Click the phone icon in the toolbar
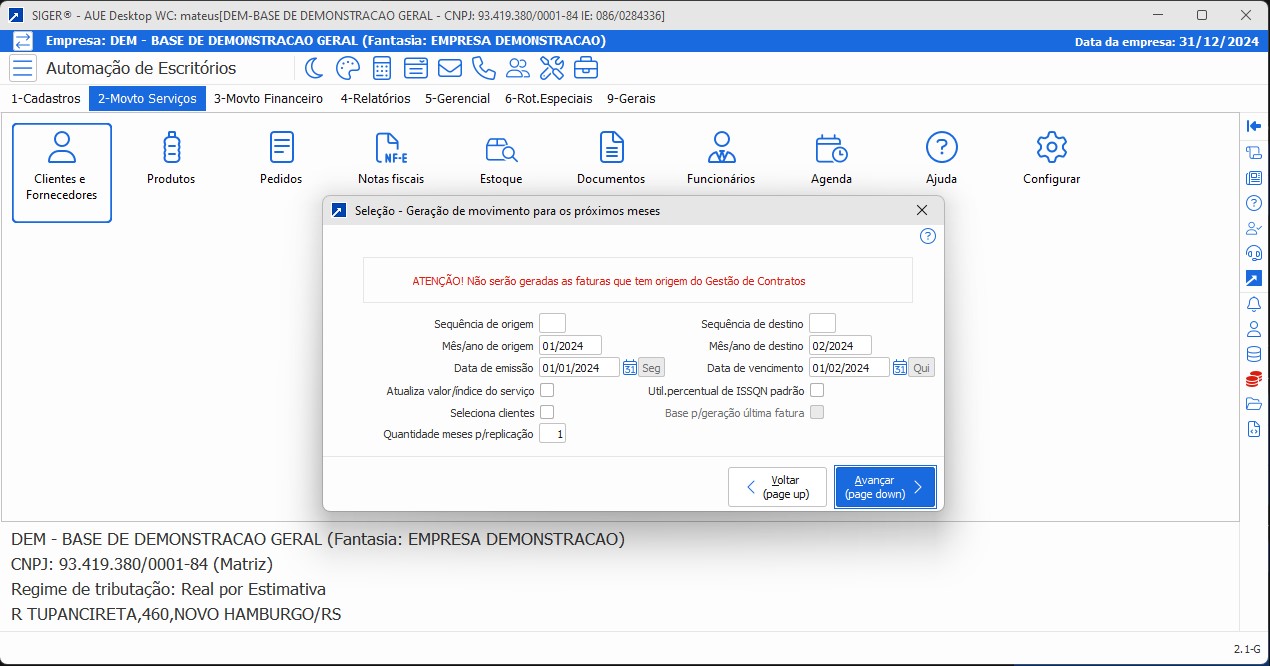 [484, 68]
